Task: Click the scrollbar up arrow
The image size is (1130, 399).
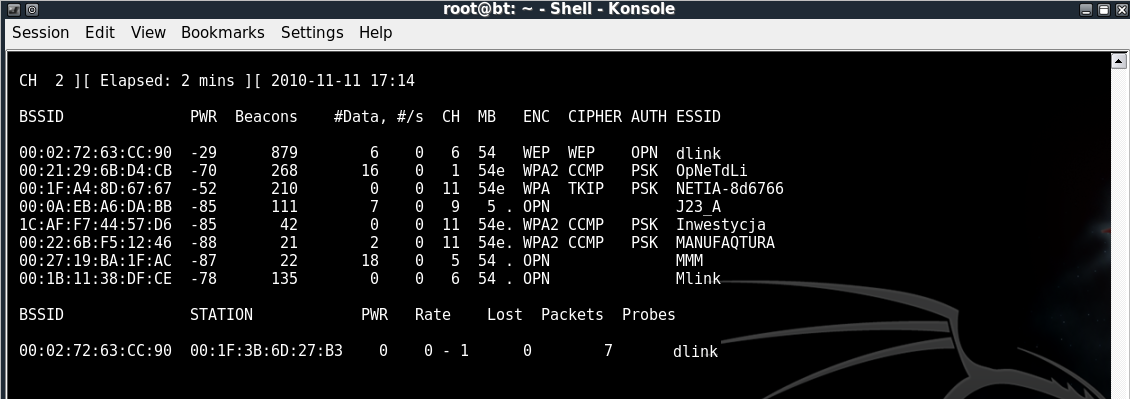Action: click(x=1118, y=61)
